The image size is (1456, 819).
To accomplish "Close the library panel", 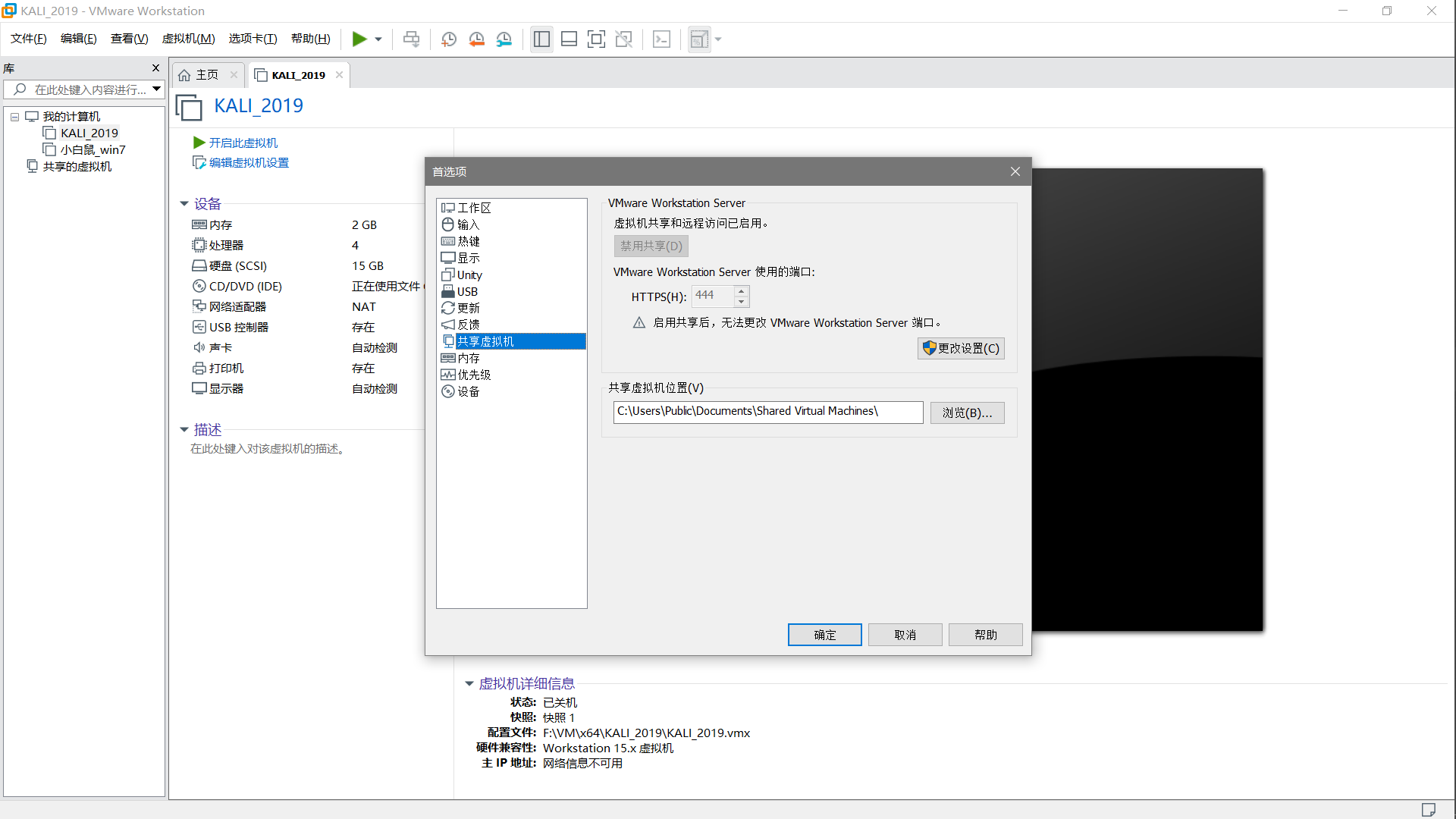I will (156, 68).
